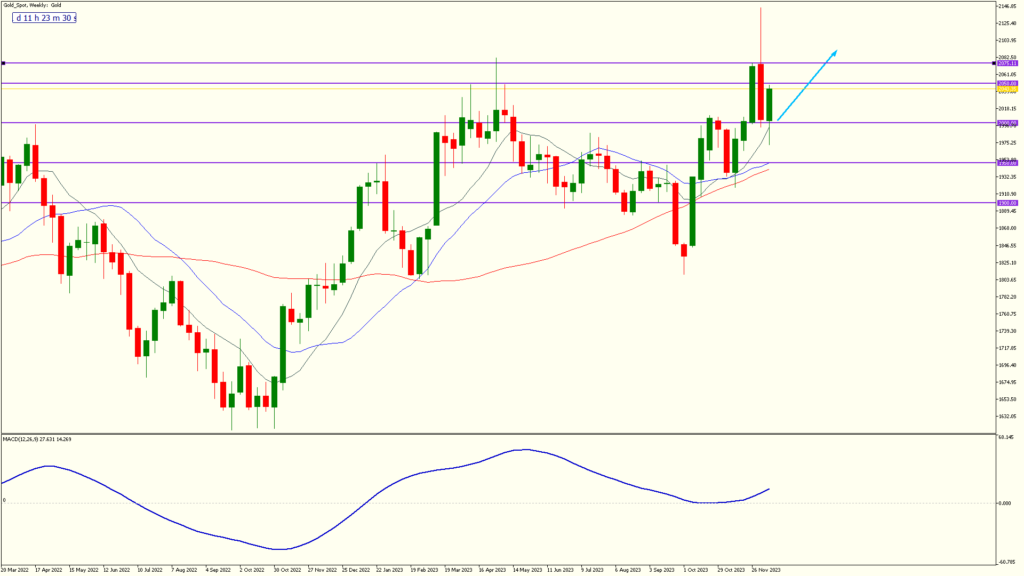Select the 1950.00 horizontal line tag
The height and width of the screenshot is (576, 1024).
(x=1007, y=161)
